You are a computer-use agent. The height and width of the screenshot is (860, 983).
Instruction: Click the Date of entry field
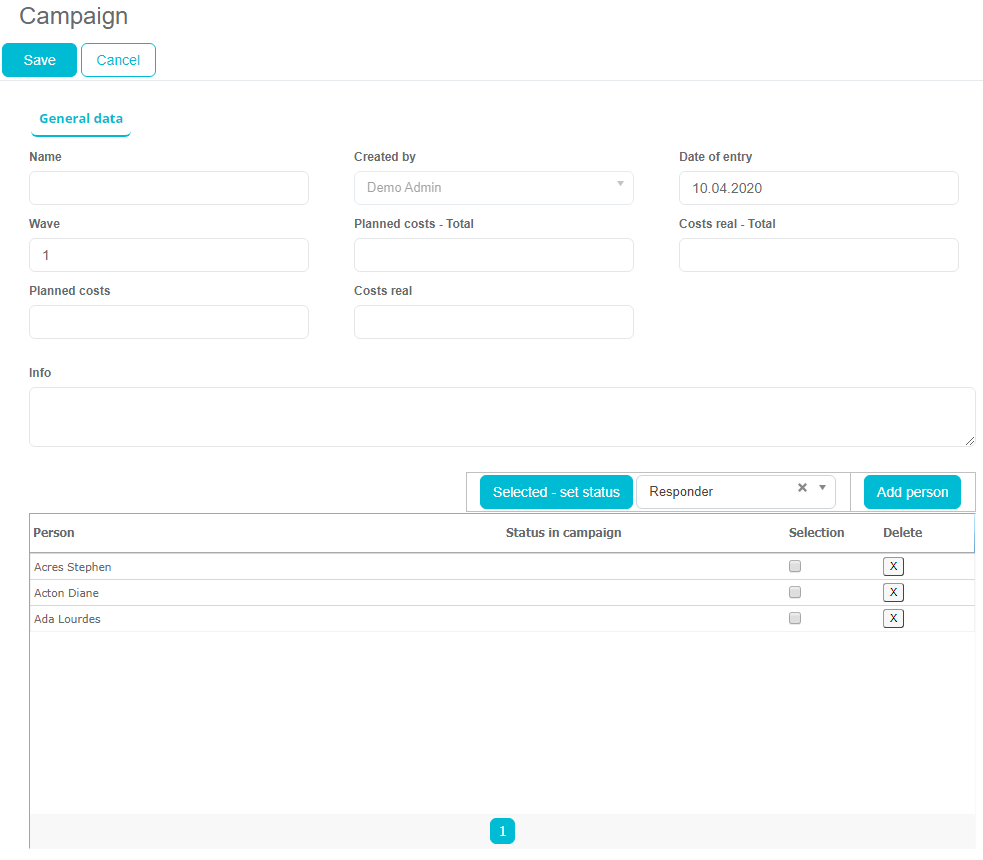[818, 188]
